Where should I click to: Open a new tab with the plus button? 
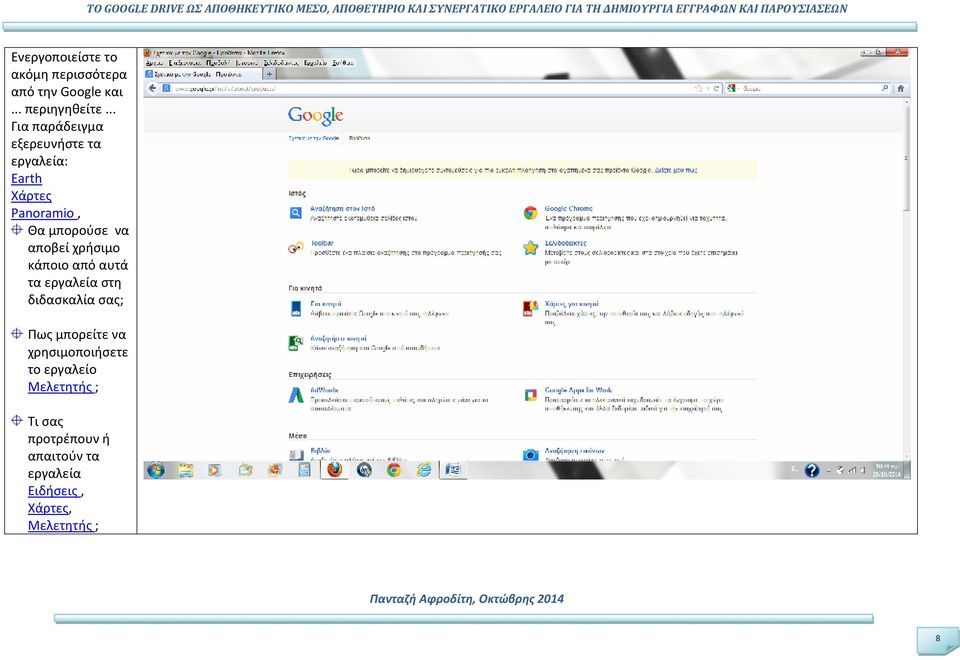[269, 74]
